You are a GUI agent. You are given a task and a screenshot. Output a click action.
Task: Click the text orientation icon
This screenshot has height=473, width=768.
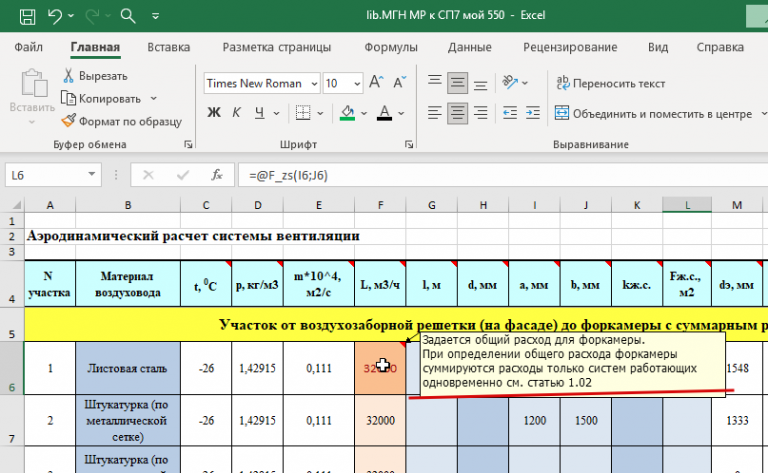click(510, 82)
